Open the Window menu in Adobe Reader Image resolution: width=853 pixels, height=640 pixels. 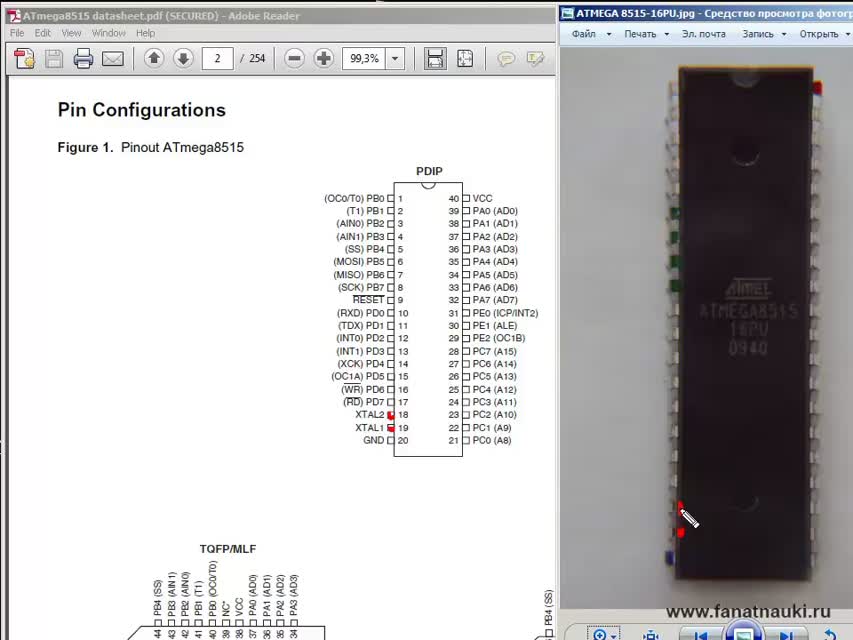(x=109, y=33)
